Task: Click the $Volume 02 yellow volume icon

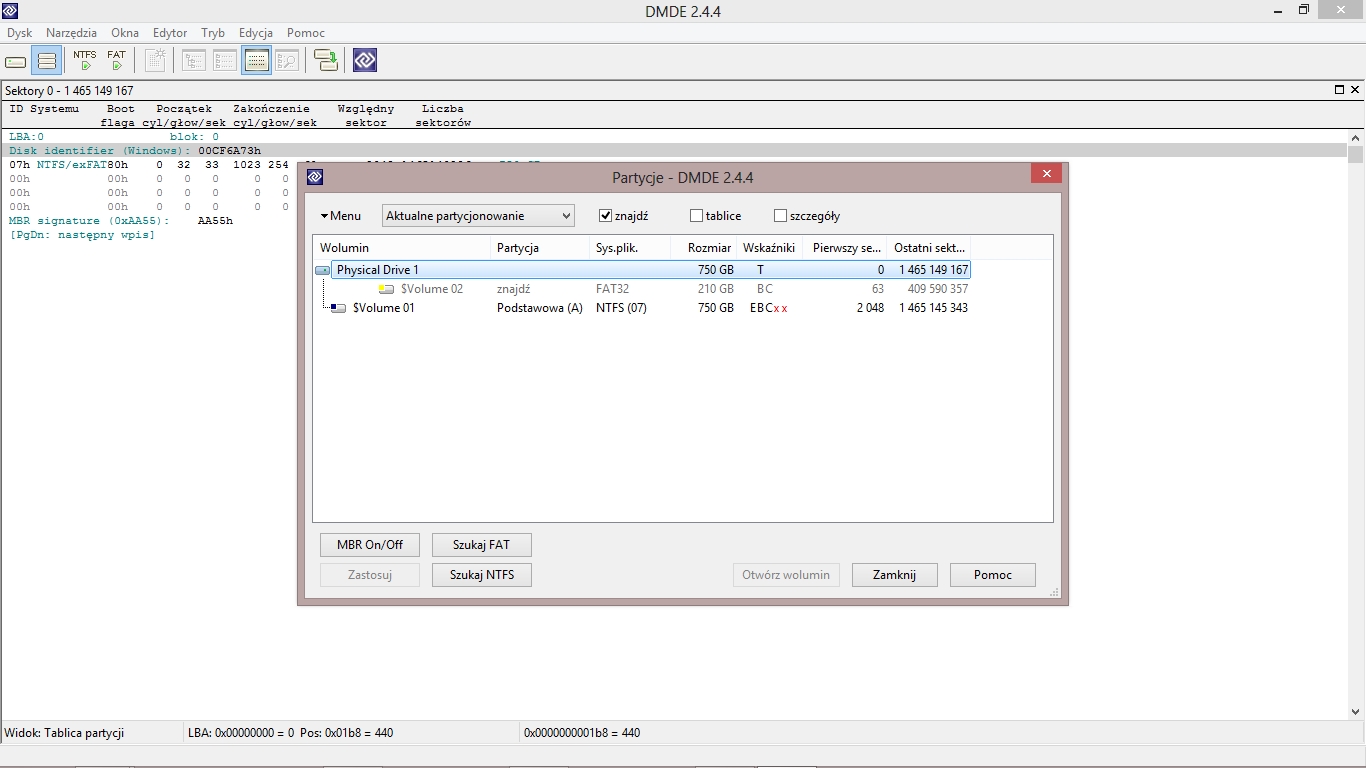Action: point(386,289)
